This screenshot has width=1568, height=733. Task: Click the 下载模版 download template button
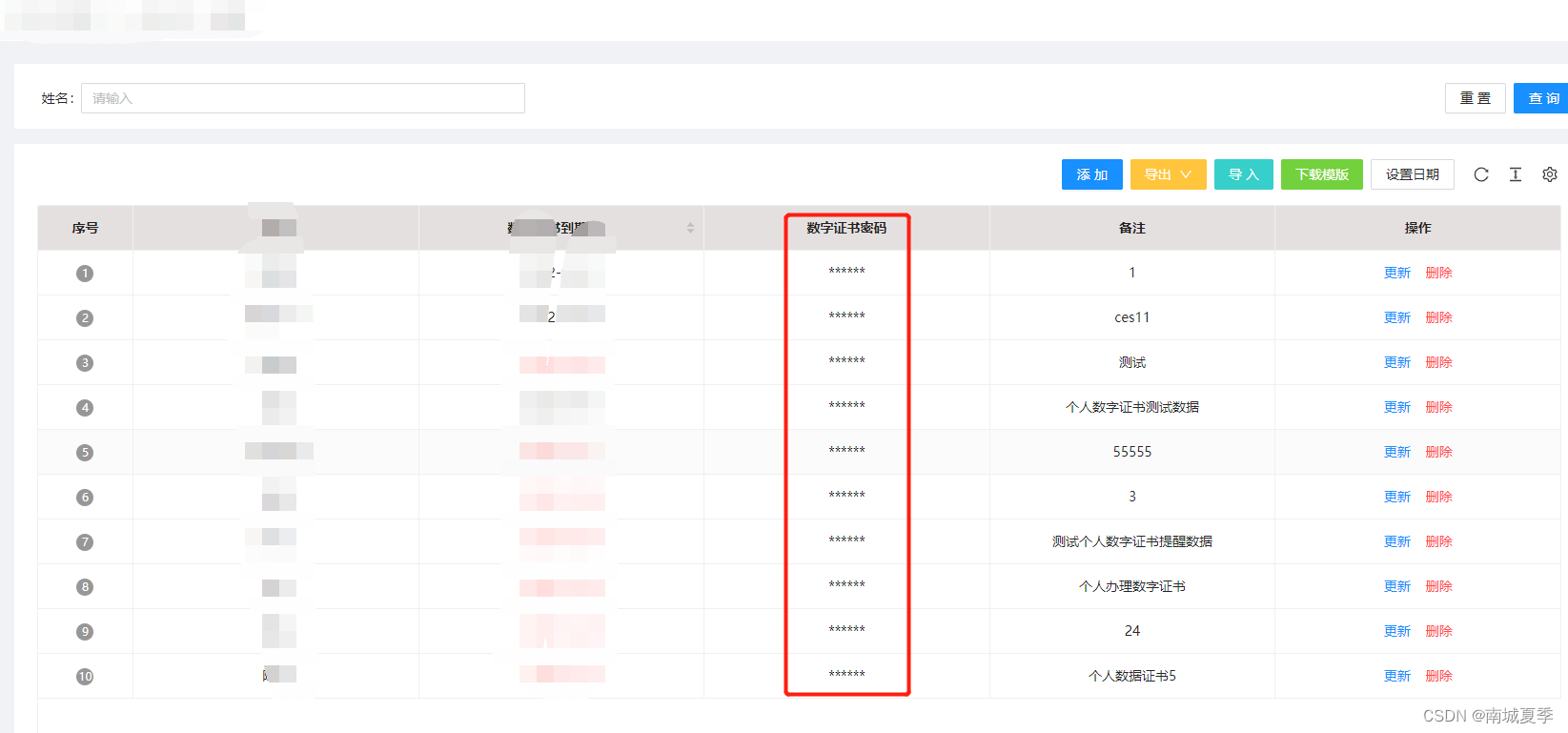(1322, 174)
